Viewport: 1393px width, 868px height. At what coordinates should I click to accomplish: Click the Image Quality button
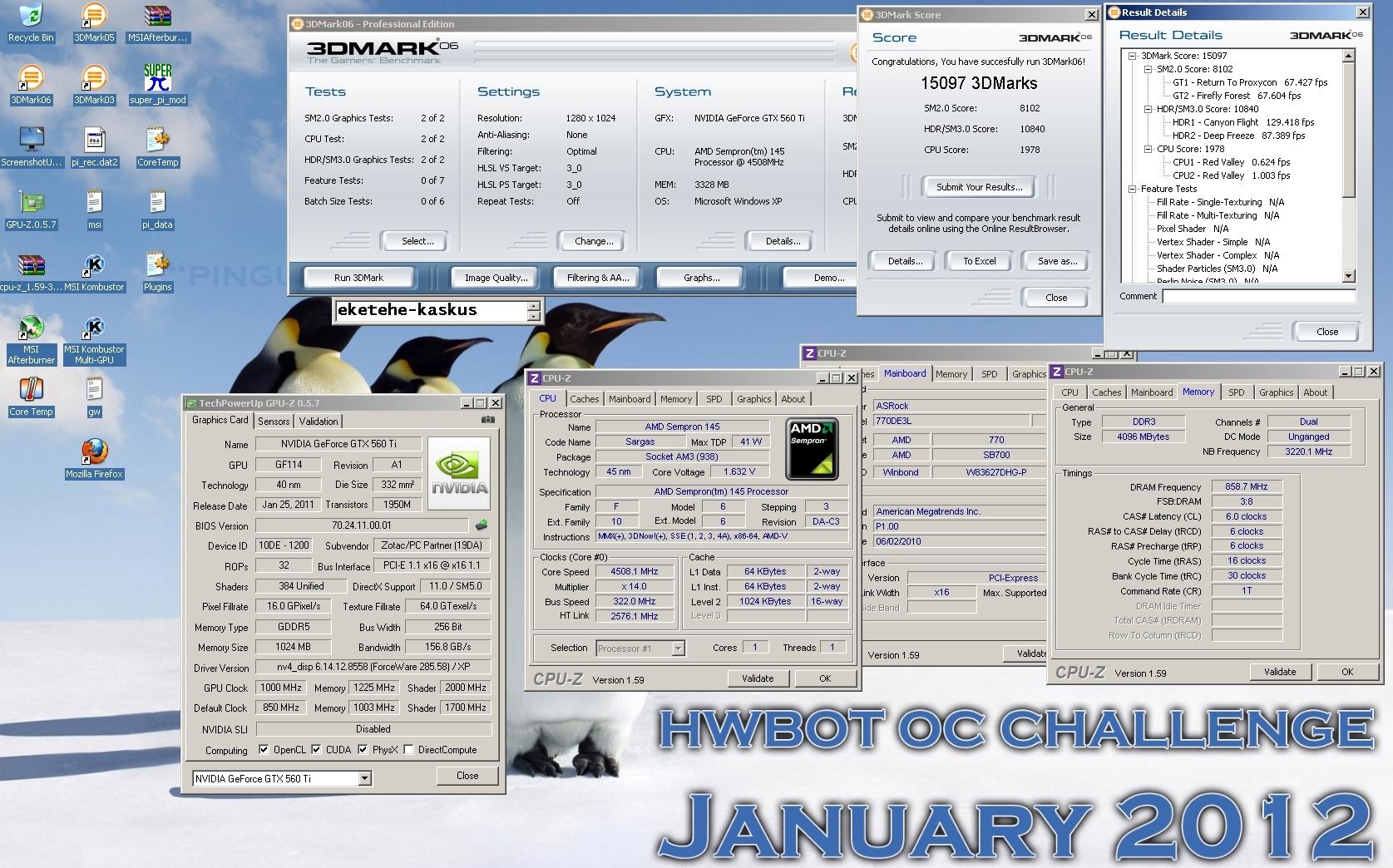pos(496,278)
